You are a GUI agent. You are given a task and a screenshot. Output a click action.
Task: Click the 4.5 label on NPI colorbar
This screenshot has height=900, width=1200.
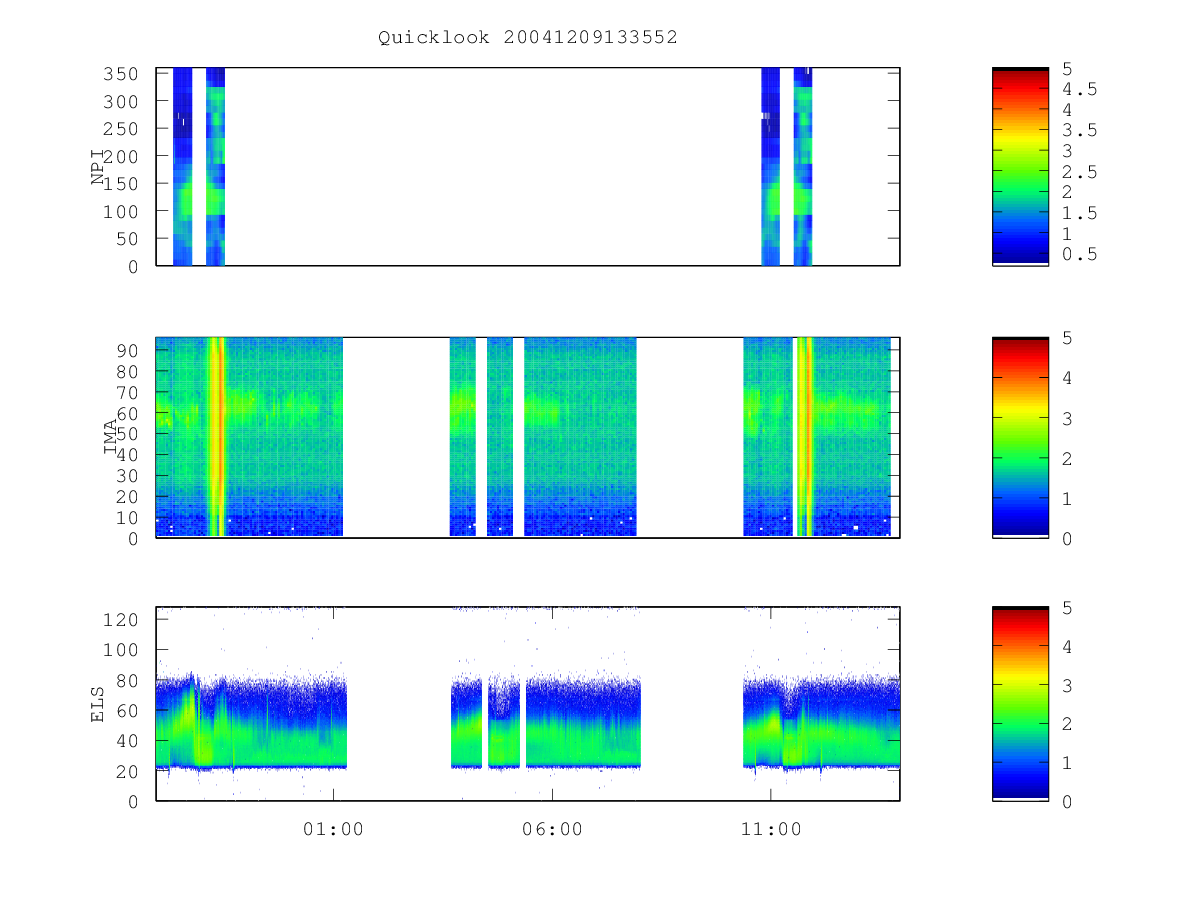coord(1079,89)
